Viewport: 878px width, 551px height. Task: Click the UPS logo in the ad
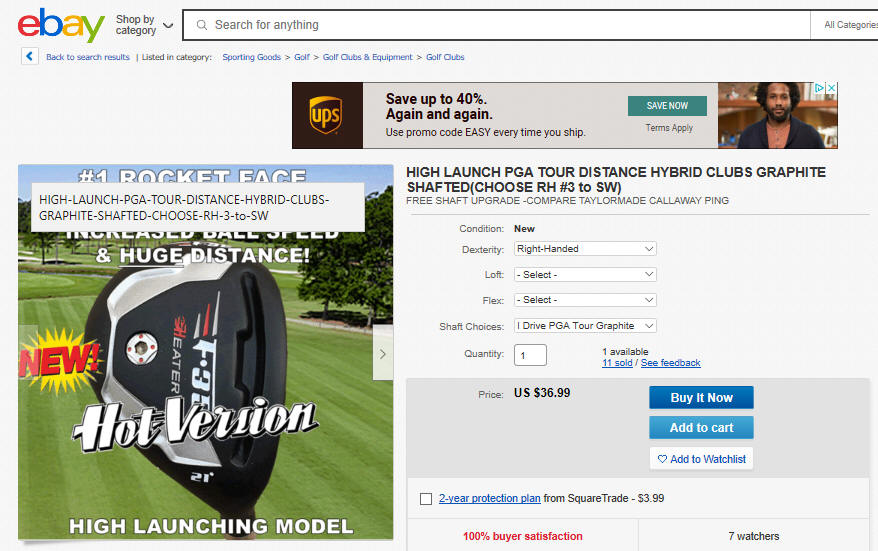point(326,115)
